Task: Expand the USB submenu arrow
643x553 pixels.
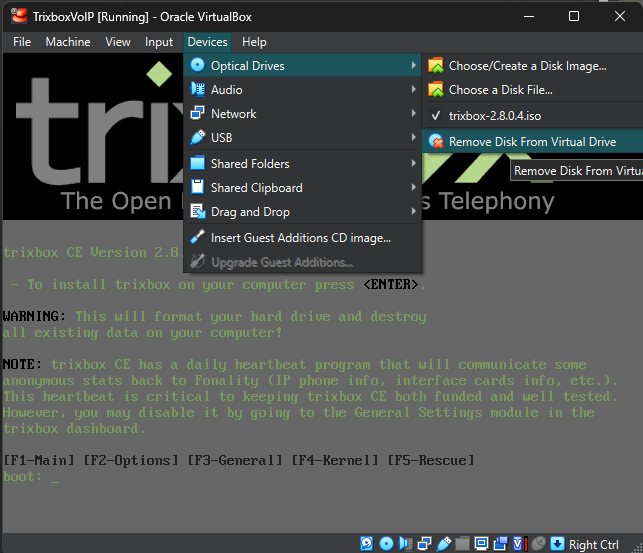Action: (413, 137)
